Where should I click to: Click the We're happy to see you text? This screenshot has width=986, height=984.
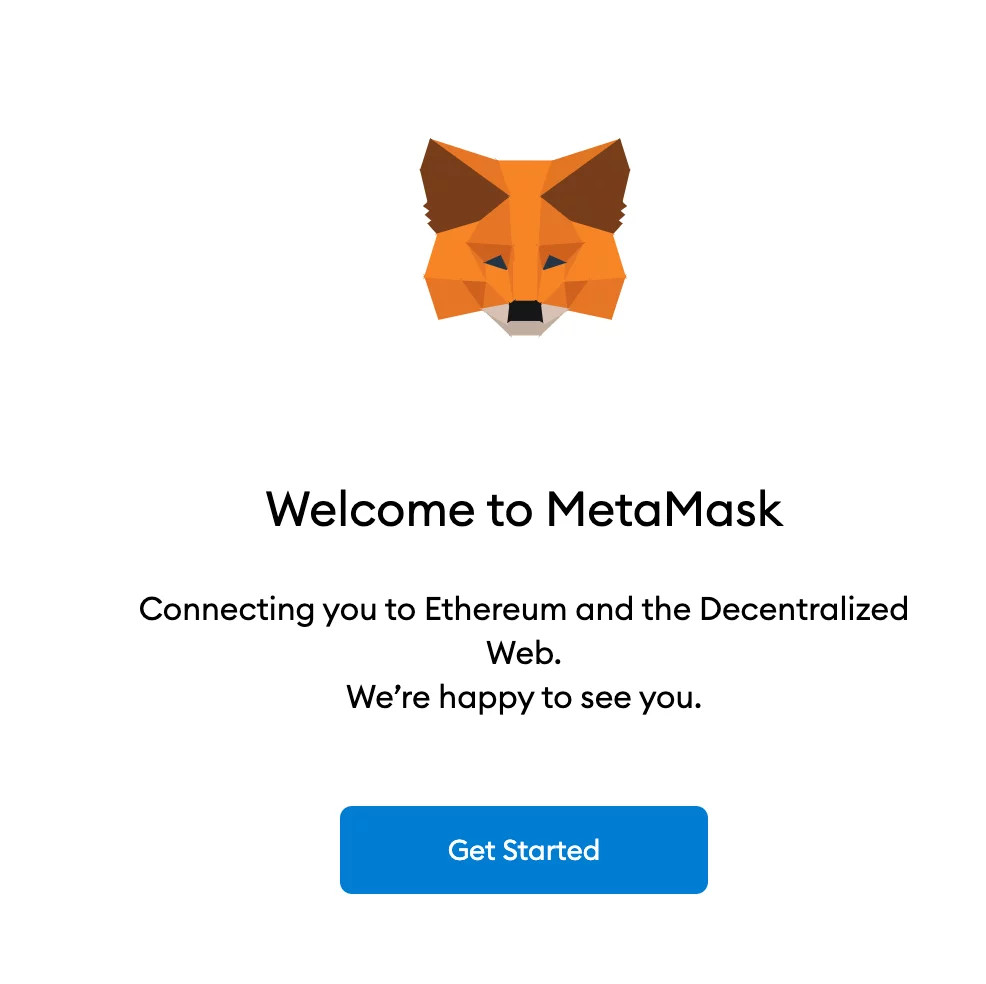pyautogui.click(x=524, y=698)
